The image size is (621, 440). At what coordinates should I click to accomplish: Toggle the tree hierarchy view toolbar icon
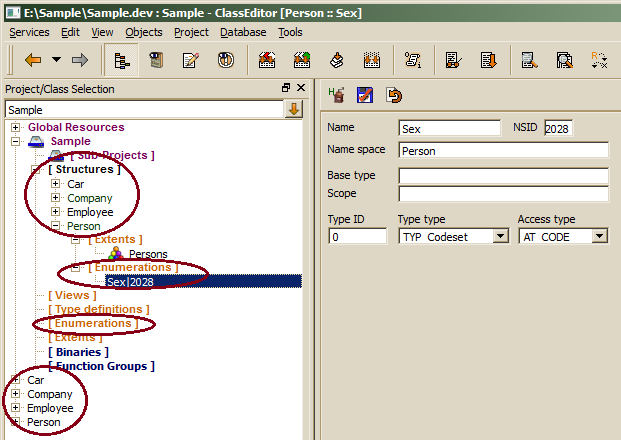(121, 61)
